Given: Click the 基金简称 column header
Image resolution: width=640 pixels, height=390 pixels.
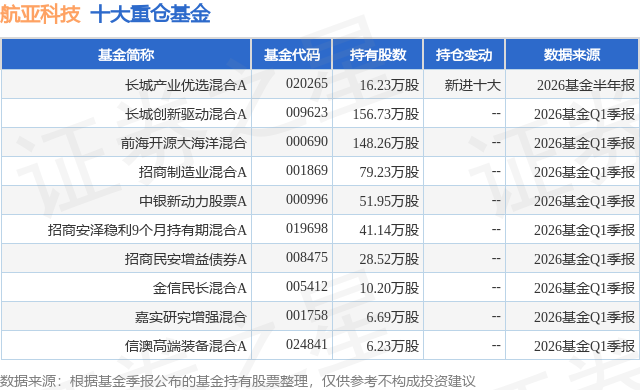Looking at the screenshot, I should click(126, 55).
